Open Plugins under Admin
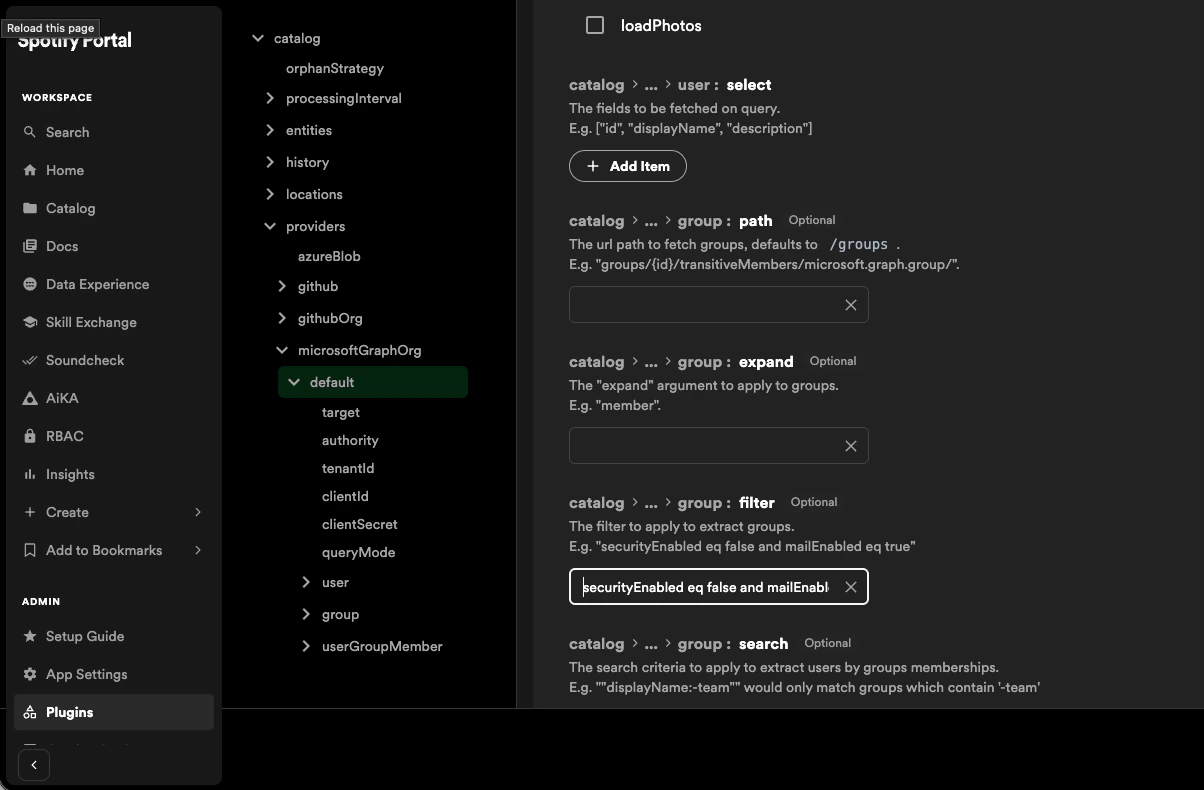Image resolution: width=1204 pixels, height=790 pixels. pos(114,712)
